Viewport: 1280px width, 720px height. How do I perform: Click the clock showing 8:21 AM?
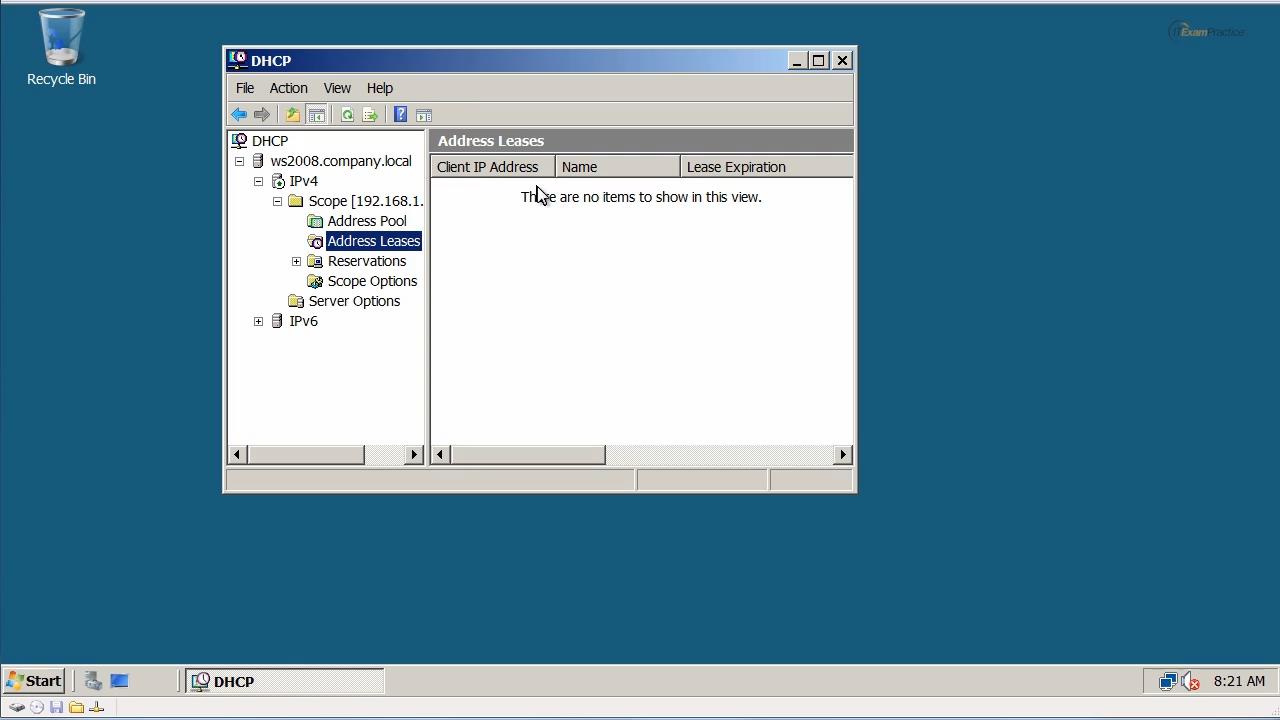(1239, 681)
